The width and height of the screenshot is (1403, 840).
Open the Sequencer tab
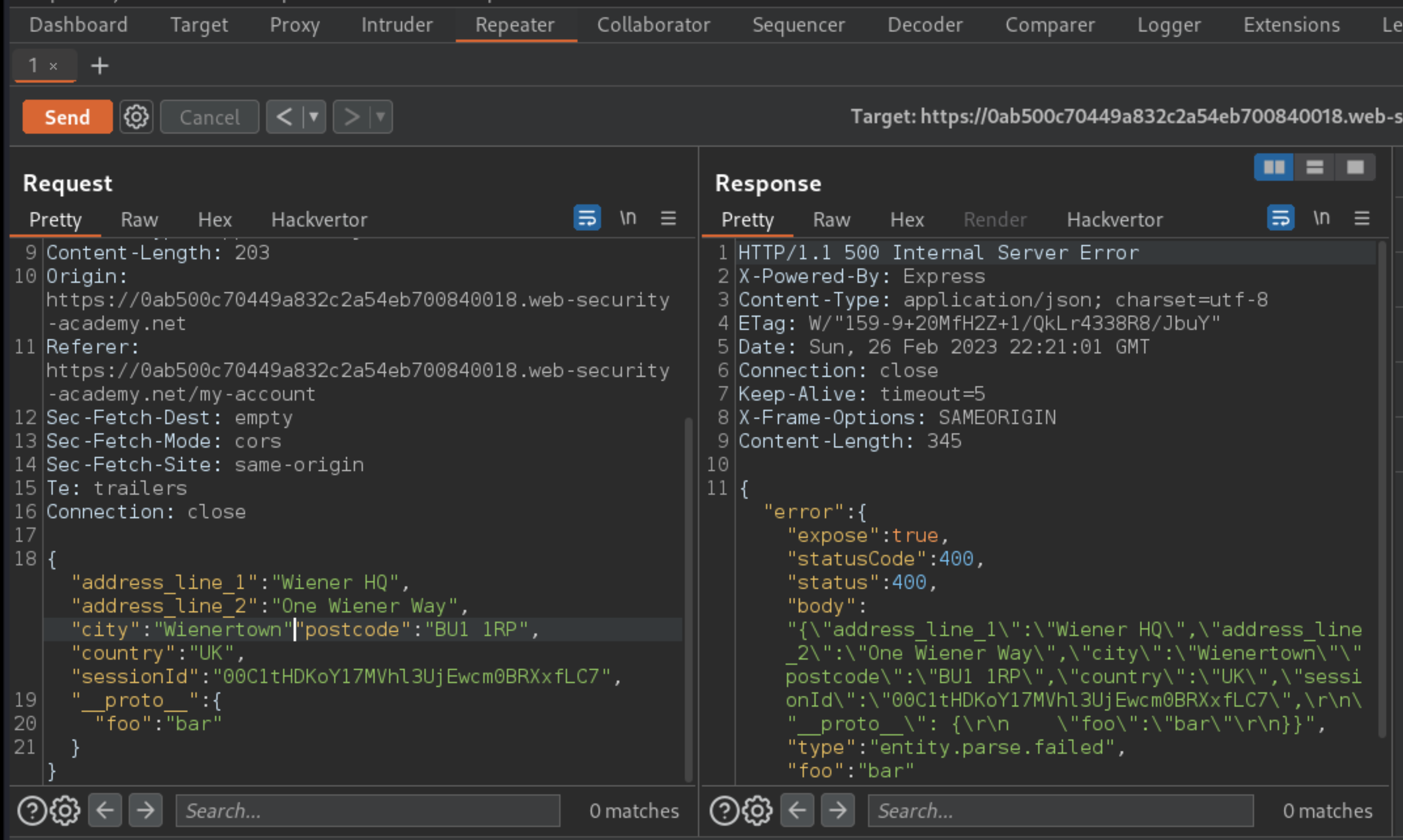coord(798,25)
